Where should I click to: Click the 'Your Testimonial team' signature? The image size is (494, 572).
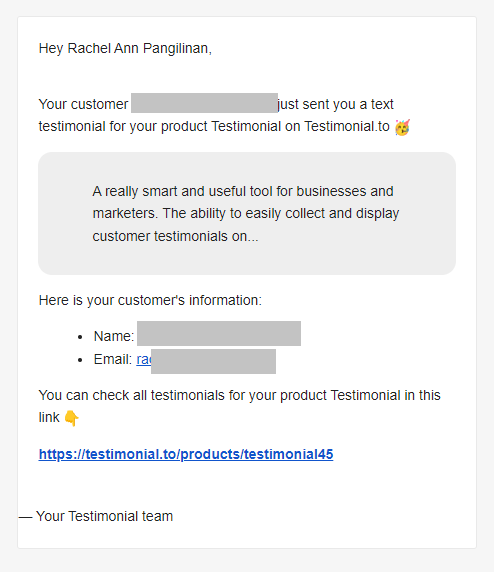[104, 517]
